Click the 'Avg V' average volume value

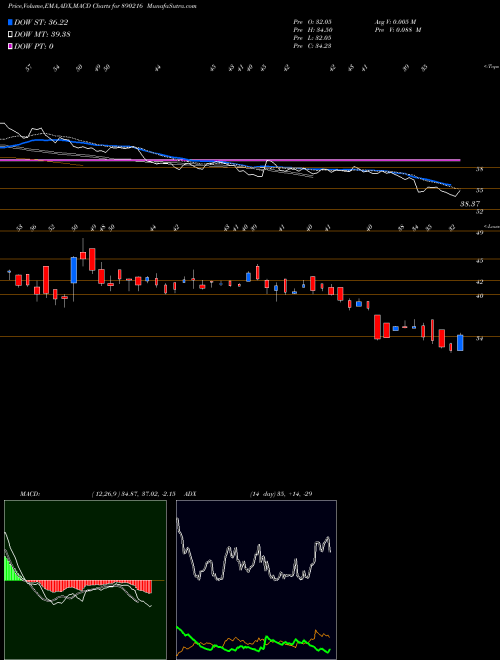[395, 22]
